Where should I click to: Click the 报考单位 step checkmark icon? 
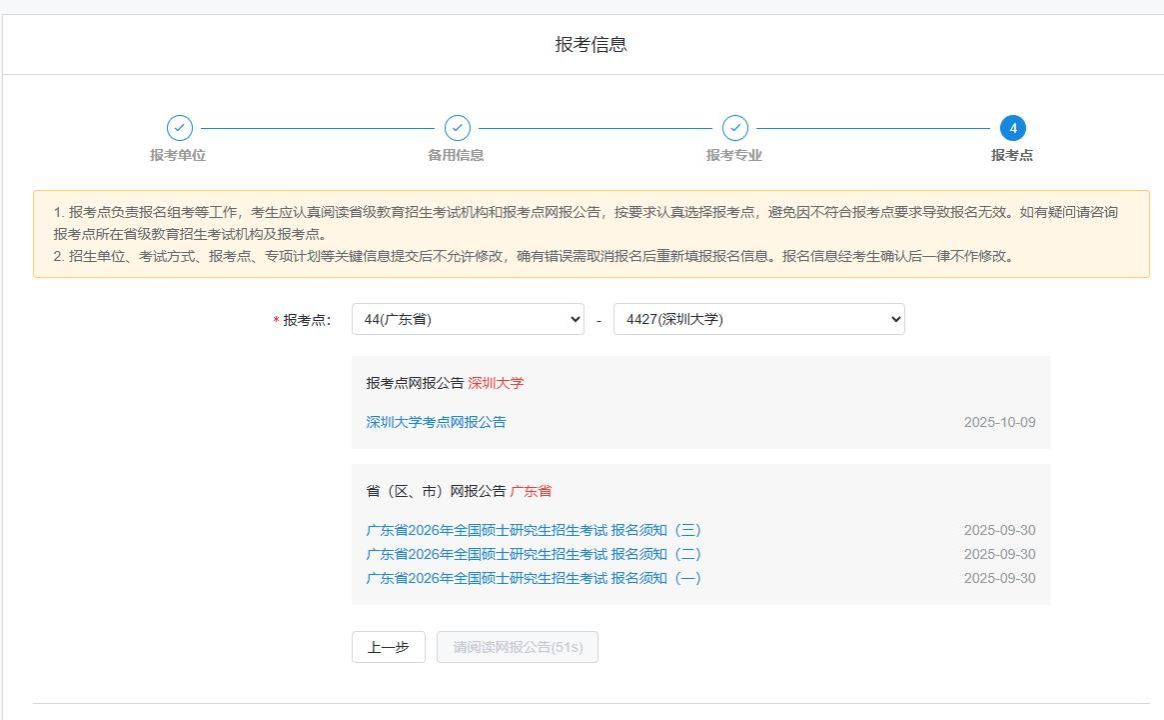(179, 128)
